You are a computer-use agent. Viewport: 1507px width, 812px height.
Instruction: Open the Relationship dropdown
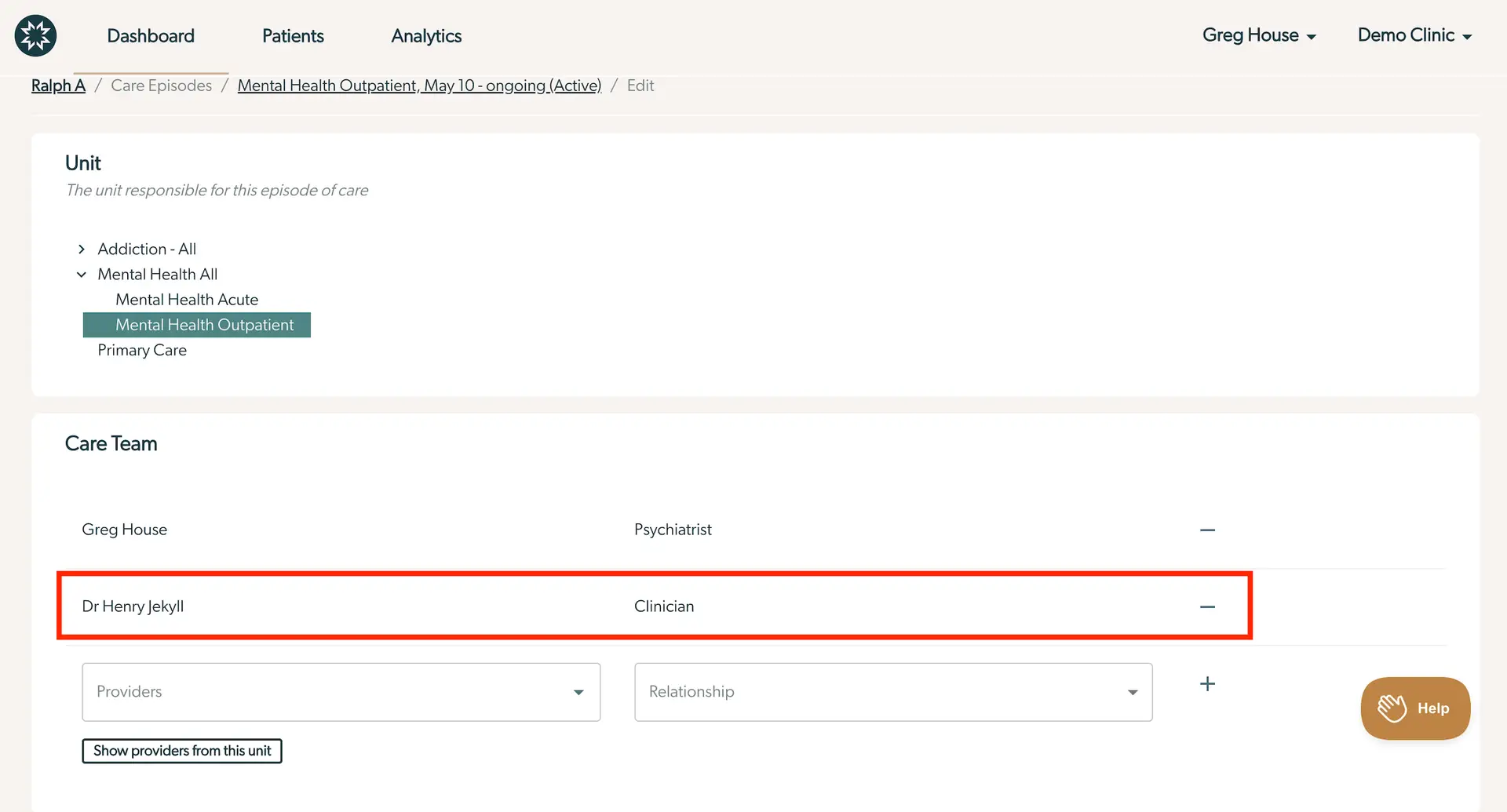892,692
